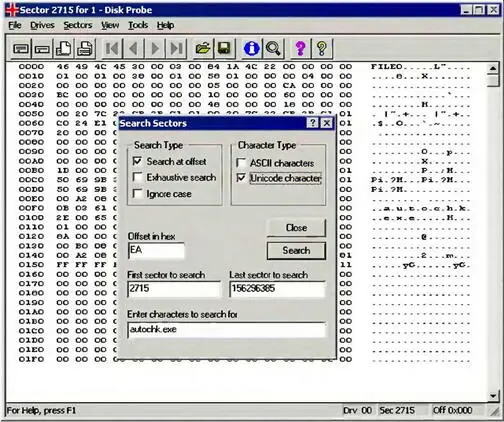Click the Disk Probe title bar app icon
The width and height of the screenshot is (504, 422).
[x=12, y=10]
